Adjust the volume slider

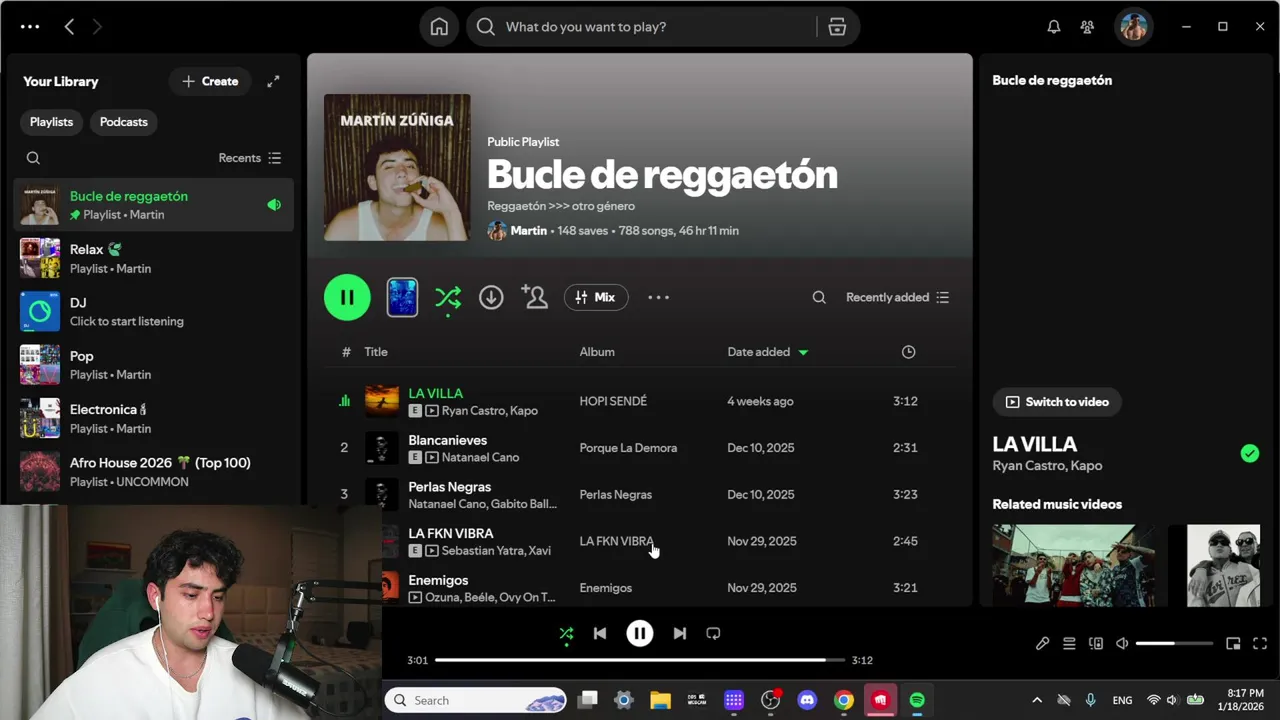[1174, 644]
